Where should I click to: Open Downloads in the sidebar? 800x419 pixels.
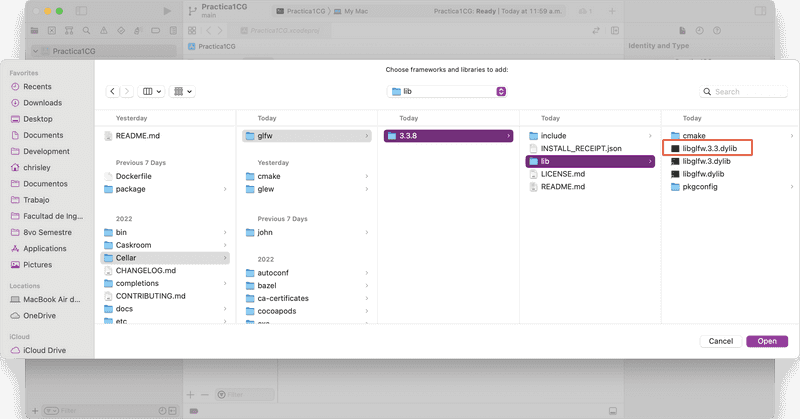[x=42, y=103]
